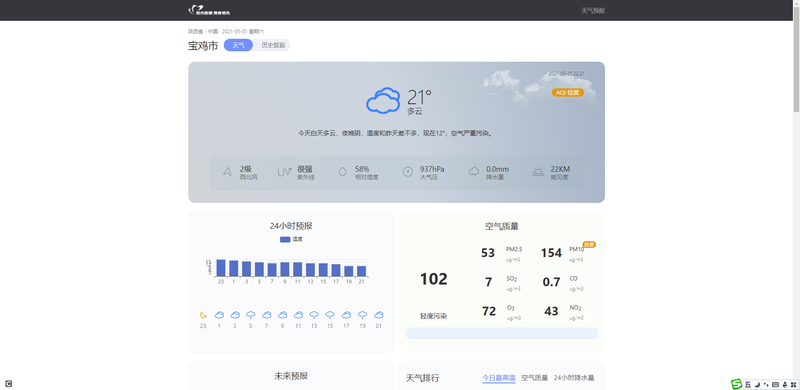This screenshot has width=800, height=390.
Task: Click the cloudy icon above hour 21
Action: (379, 315)
